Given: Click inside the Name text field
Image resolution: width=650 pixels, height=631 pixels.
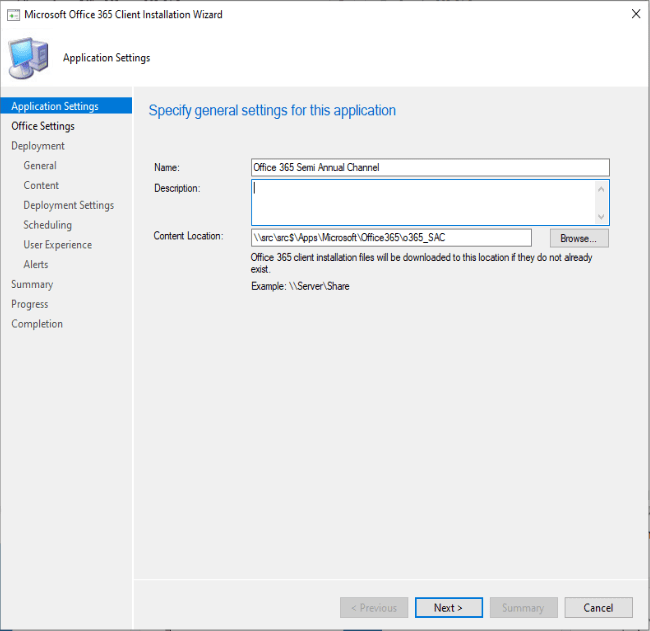Looking at the screenshot, I should point(429,168).
